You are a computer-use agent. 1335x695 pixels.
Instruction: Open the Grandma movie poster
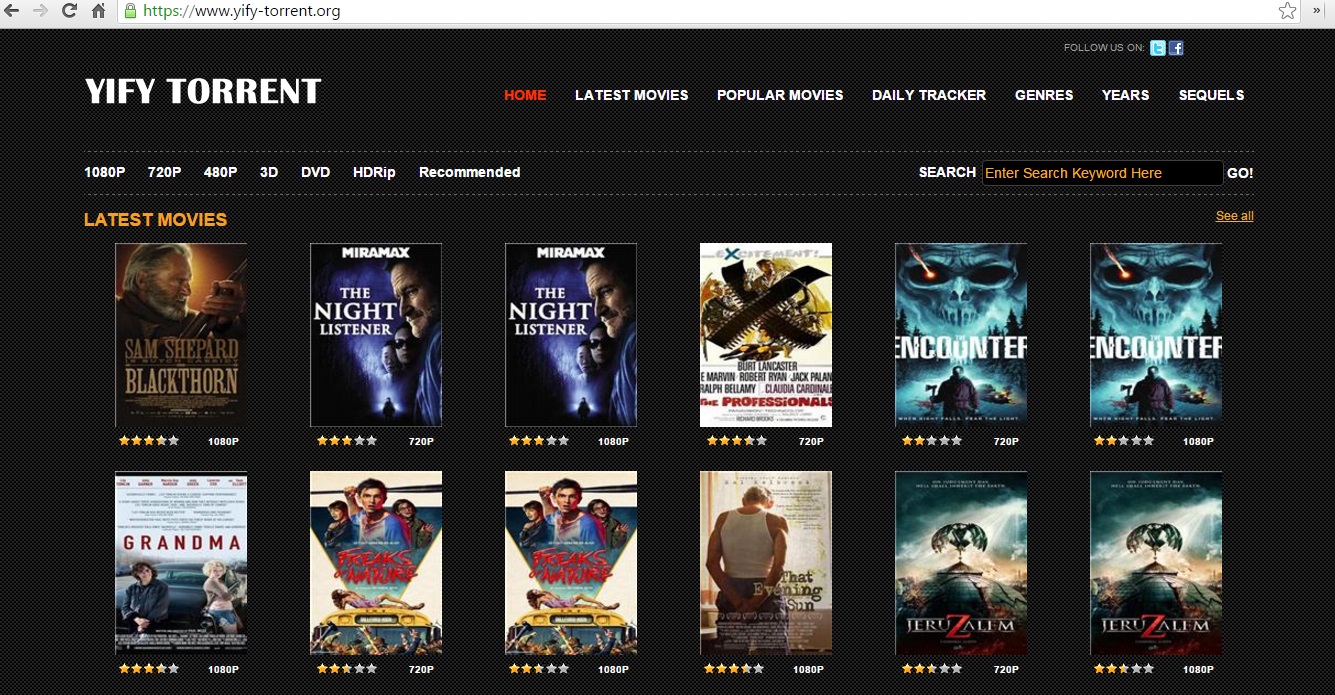tap(181, 563)
